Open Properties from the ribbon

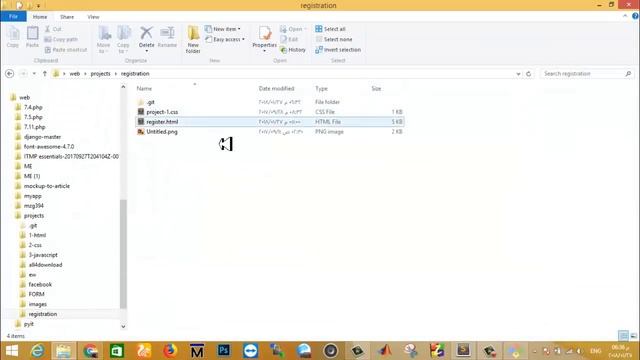pyautogui.click(x=264, y=38)
